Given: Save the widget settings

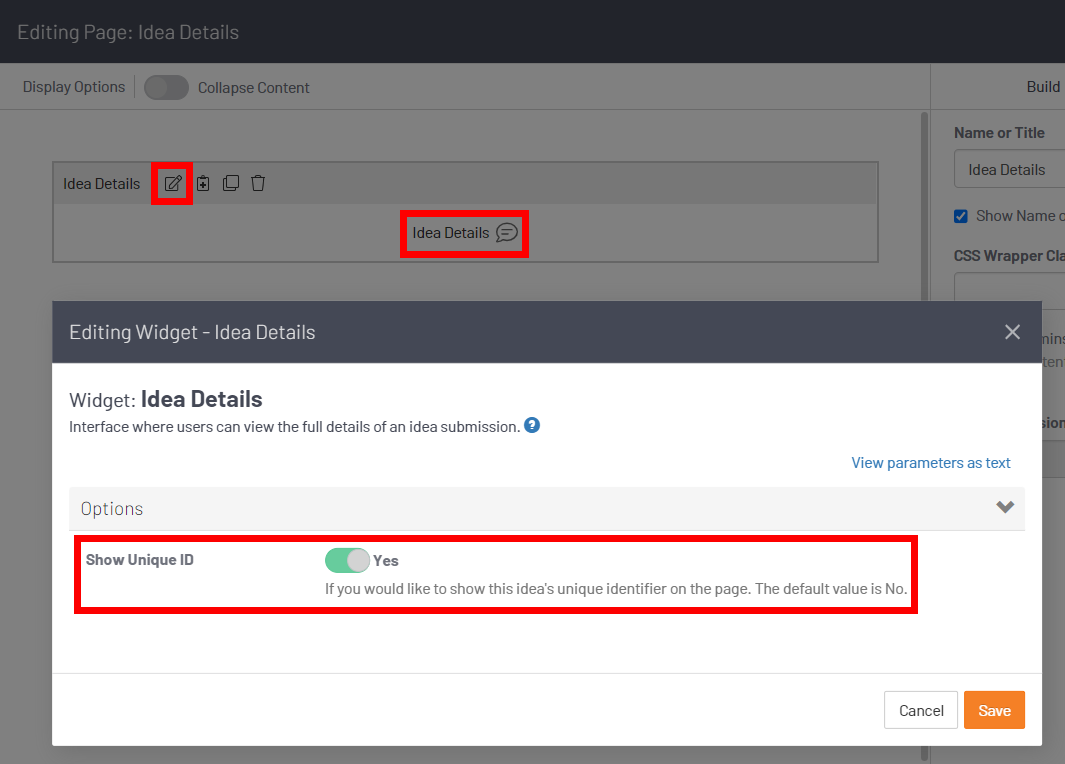Looking at the screenshot, I should [x=994, y=710].
